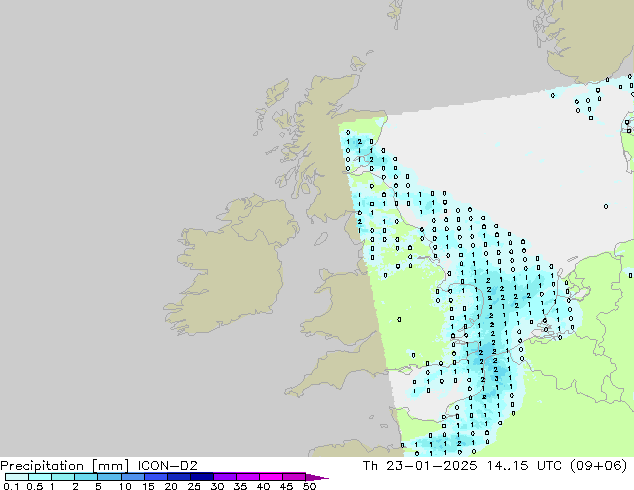Click the '[mm]' unit label
The height and width of the screenshot is (490, 634).
click(110, 466)
